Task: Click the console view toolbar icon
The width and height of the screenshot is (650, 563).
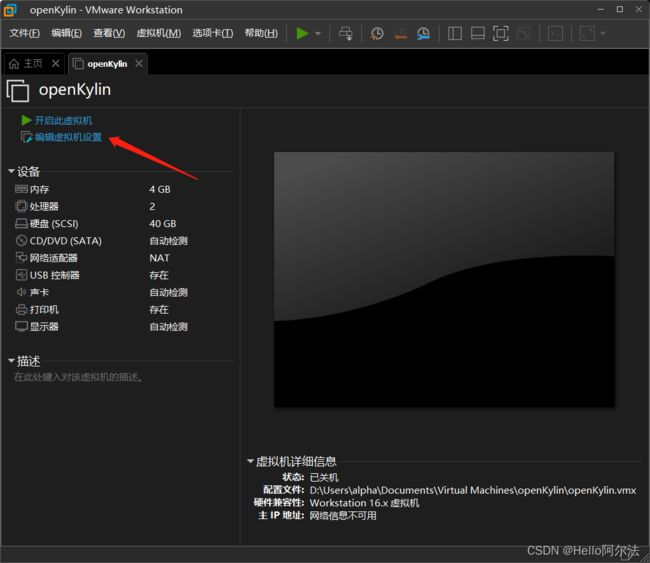Action: (x=555, y=33)
